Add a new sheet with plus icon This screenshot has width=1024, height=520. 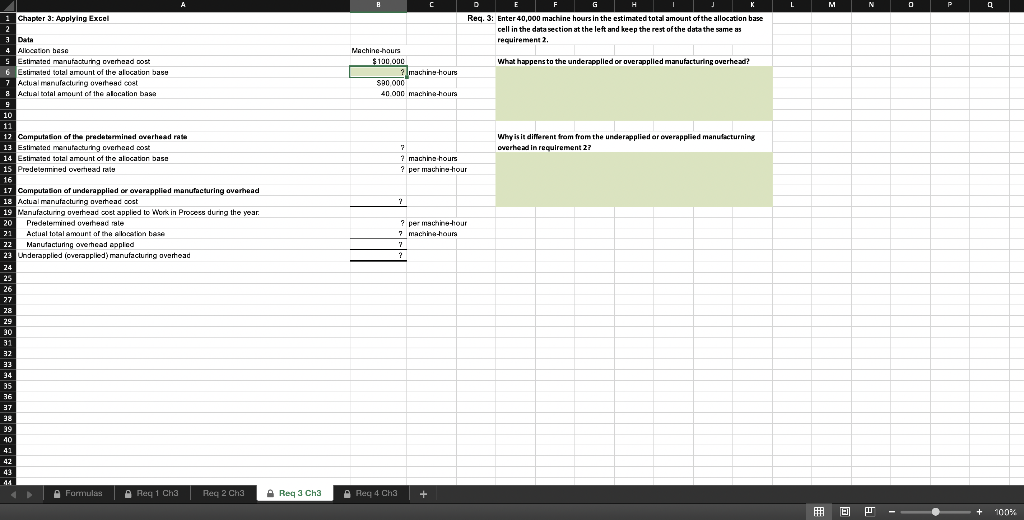pos(423,494)
